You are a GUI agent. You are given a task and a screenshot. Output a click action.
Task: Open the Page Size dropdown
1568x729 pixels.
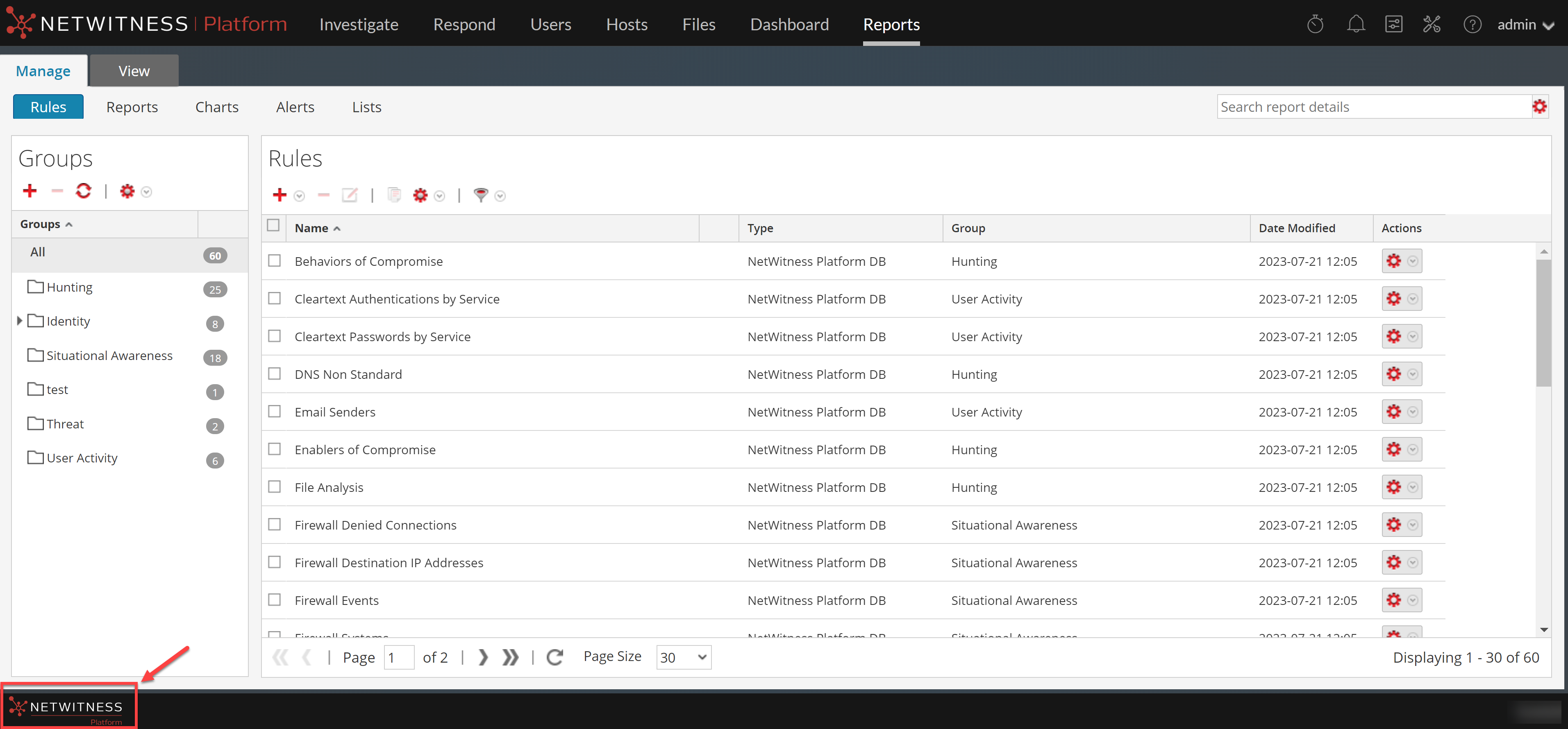coord(683,657)
